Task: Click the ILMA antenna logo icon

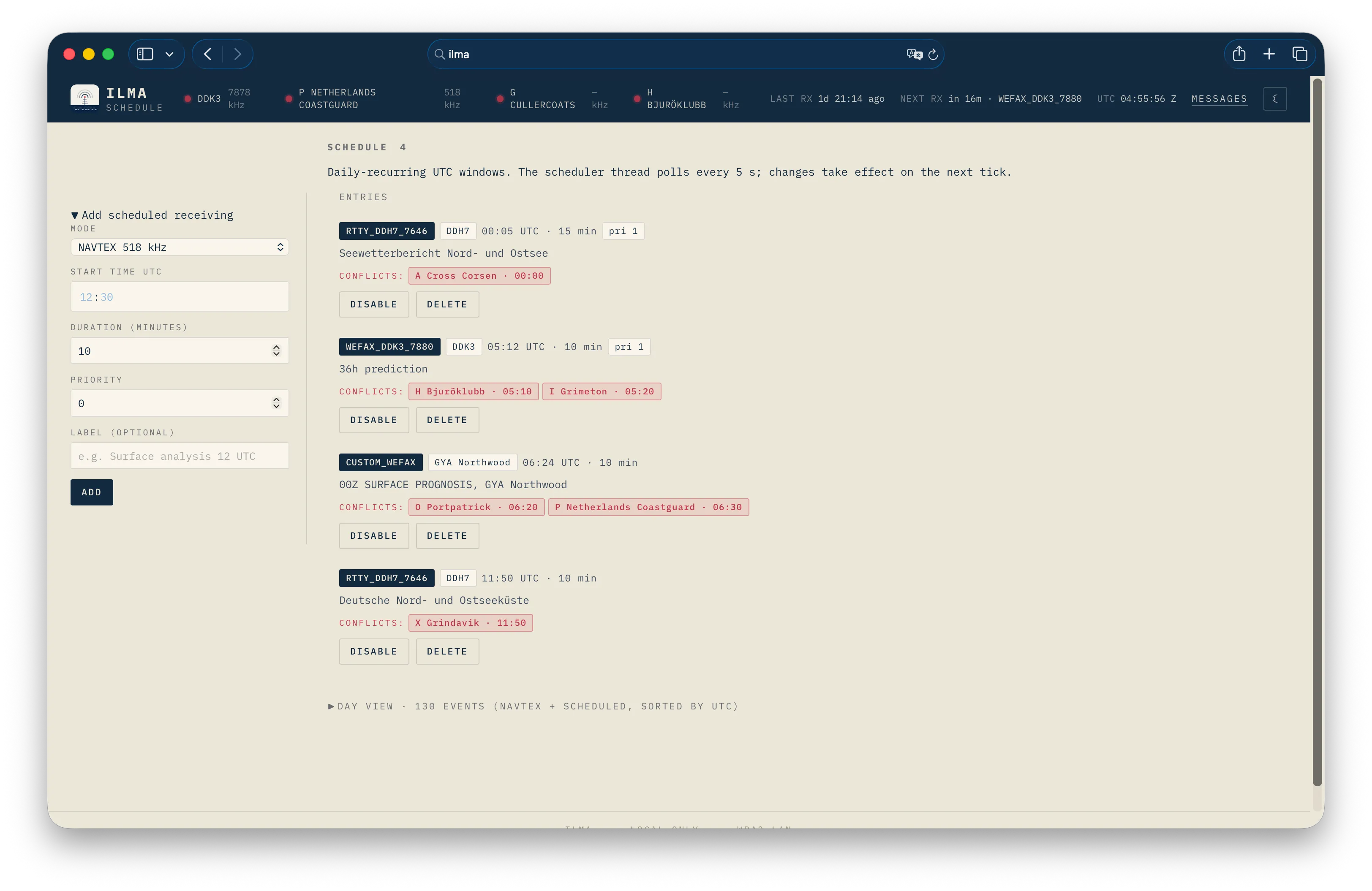Action: [x=85, y=98]
